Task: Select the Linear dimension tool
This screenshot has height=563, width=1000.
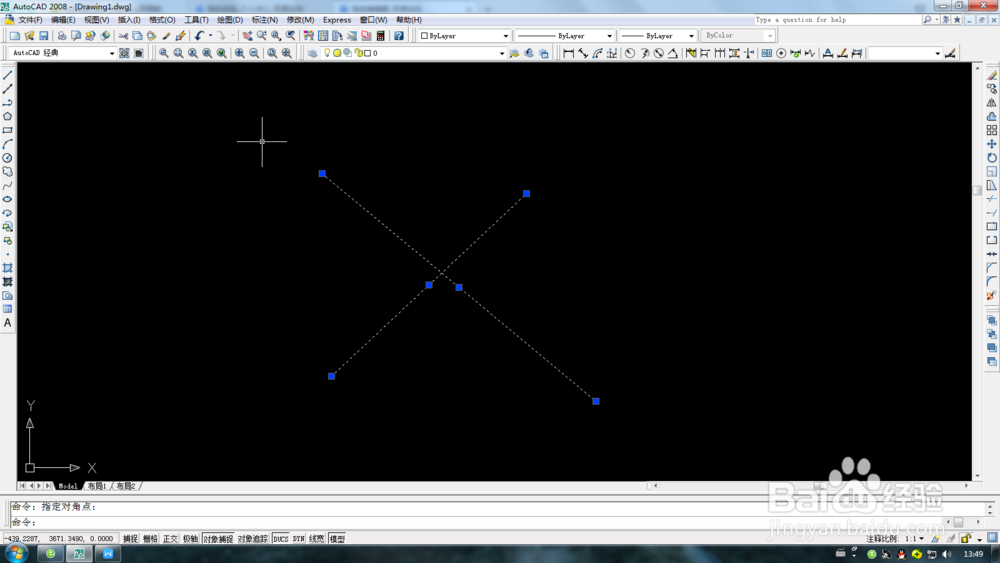Action: (x=568, y=53)
